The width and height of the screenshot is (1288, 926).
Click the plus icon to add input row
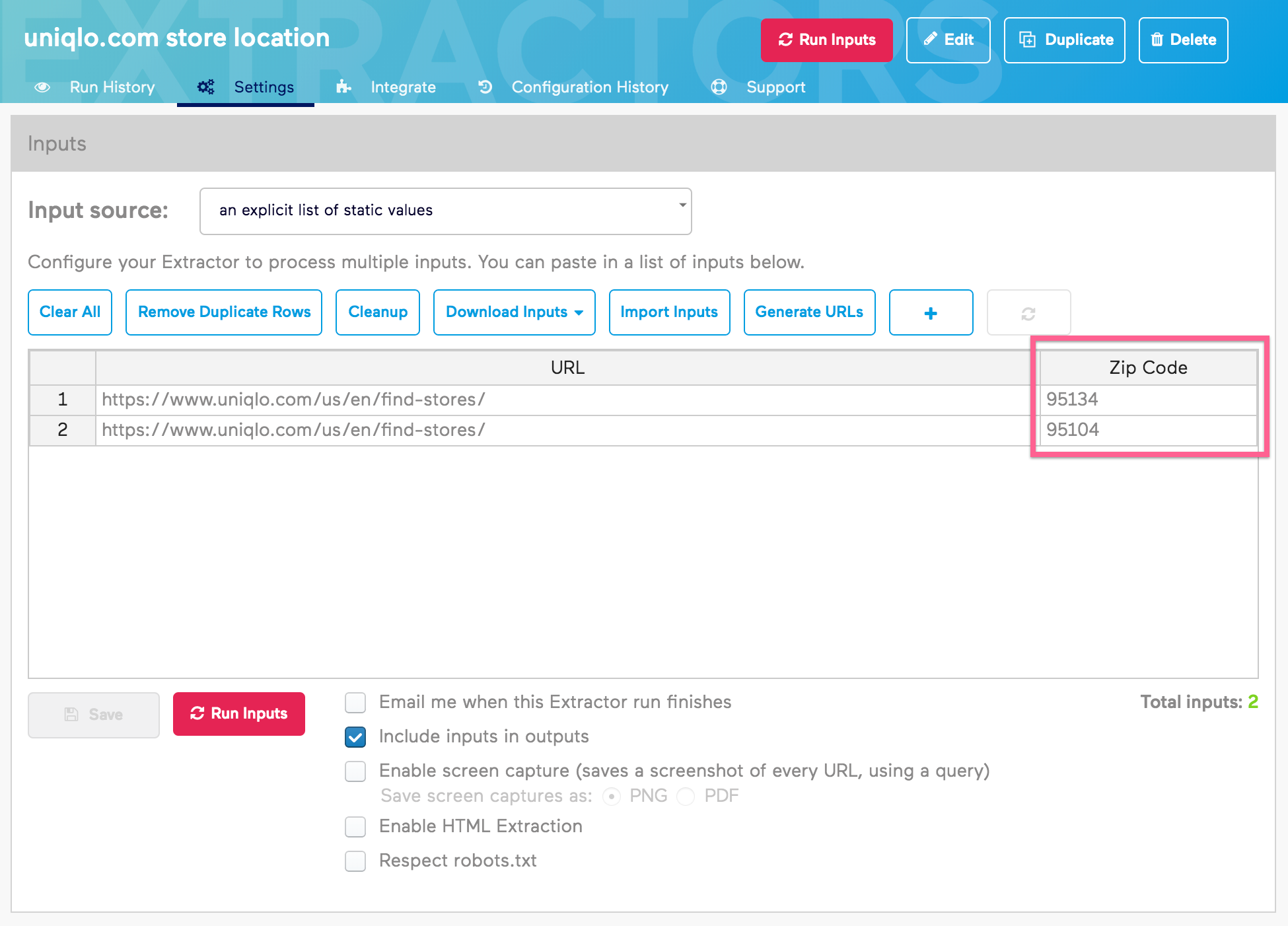(x=931, y=312)
